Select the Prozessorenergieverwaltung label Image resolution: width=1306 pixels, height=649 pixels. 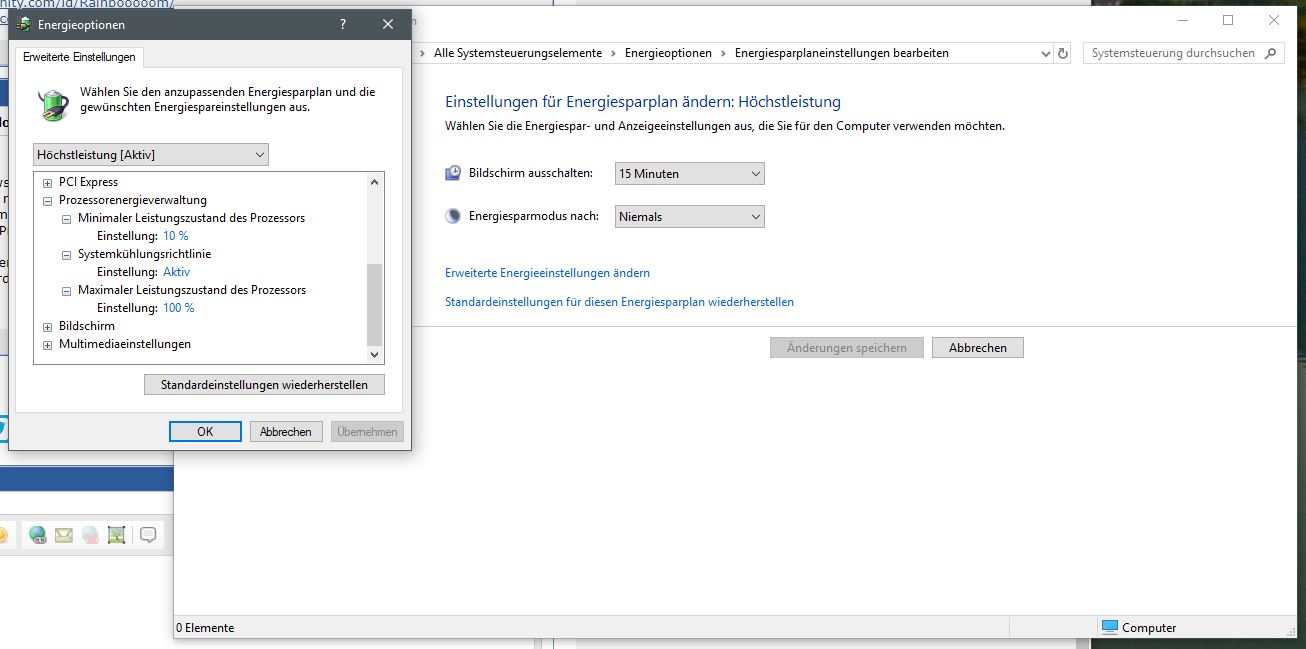[x=133, y=200]
